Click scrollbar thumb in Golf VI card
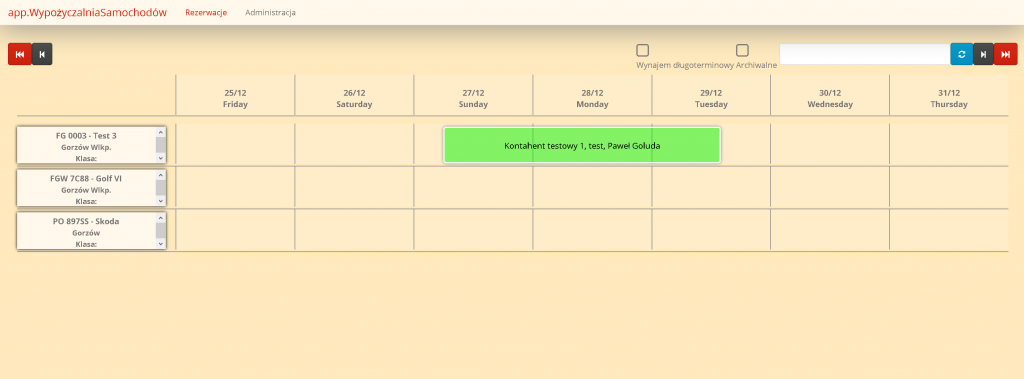This screenshot has width=1024, height=379. 161,188
